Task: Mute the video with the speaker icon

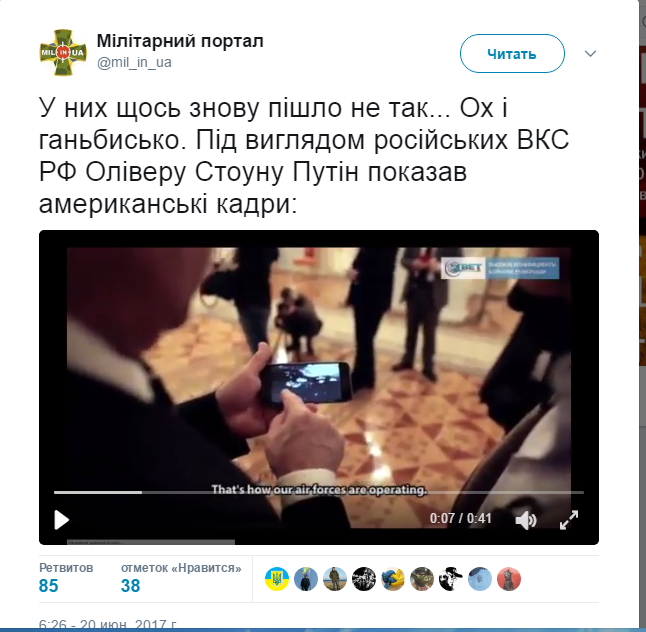Action: (x=526, y=520)
